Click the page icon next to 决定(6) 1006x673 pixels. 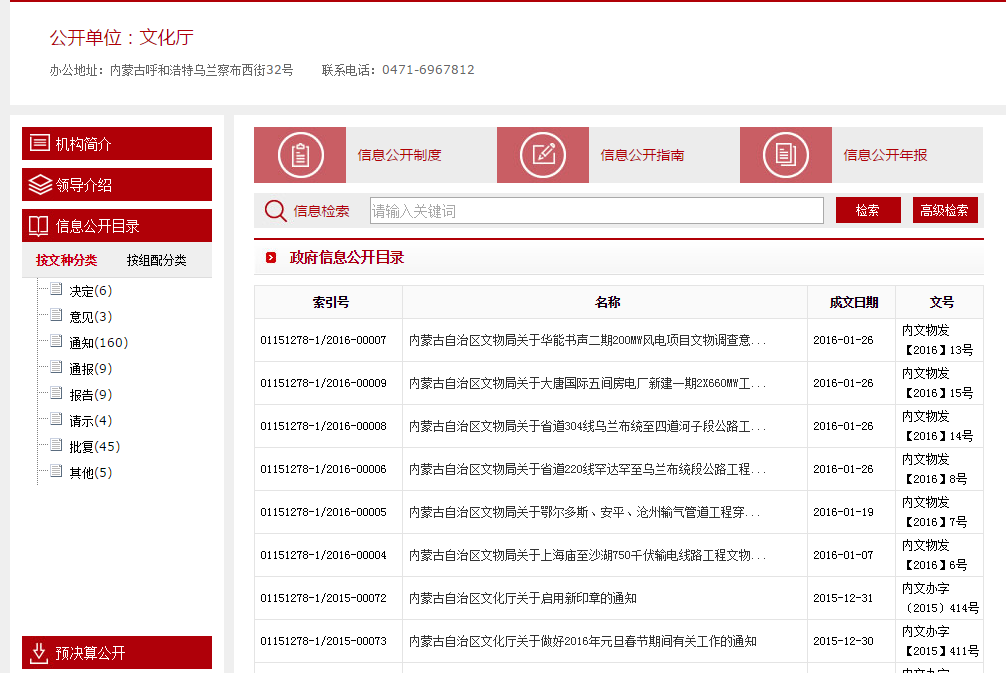[56, 289]
